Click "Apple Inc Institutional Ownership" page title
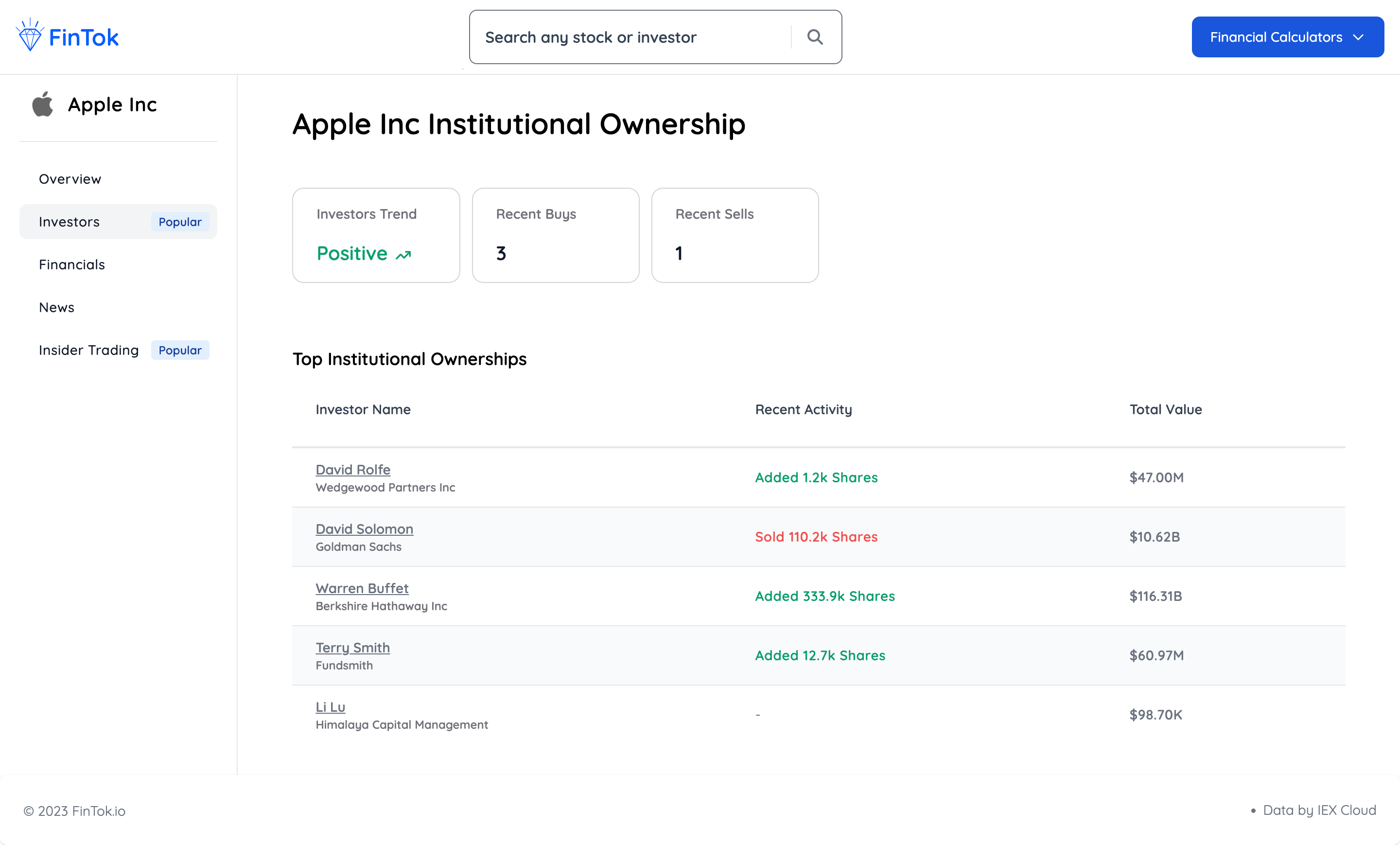The image size is (1400, 845). click(x=519, y=124)
